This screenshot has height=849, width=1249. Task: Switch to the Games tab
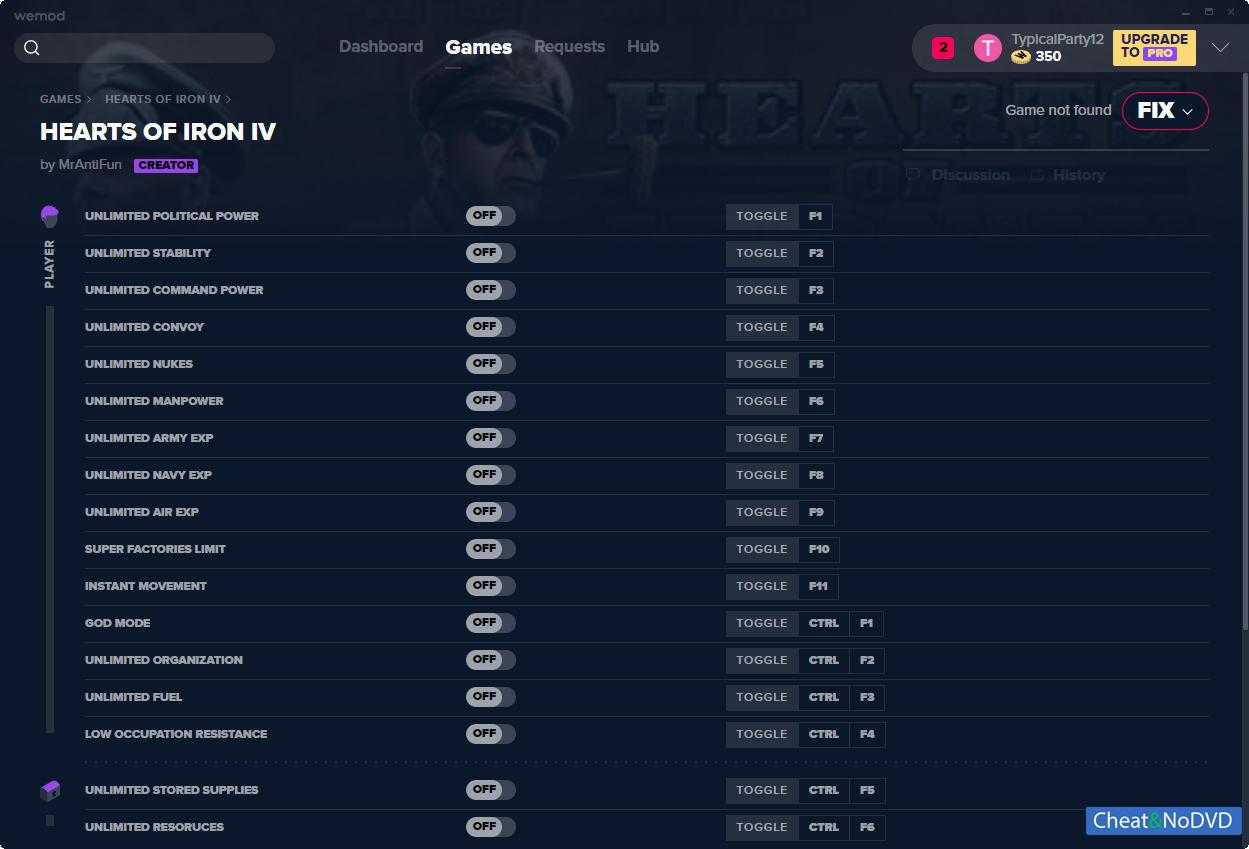(x=478, y=47)
